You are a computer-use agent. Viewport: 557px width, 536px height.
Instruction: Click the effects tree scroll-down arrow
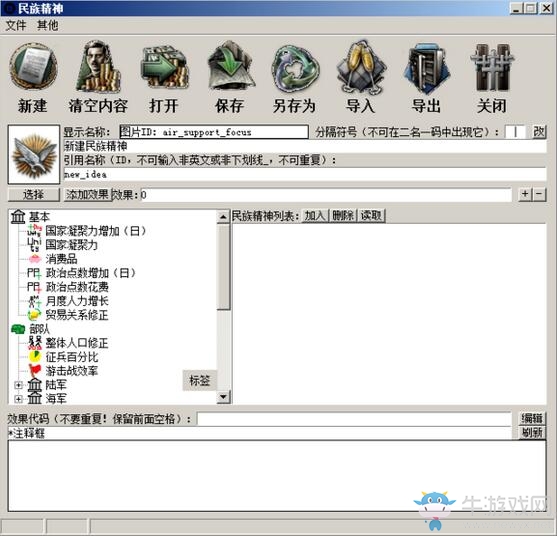(223, 396)
